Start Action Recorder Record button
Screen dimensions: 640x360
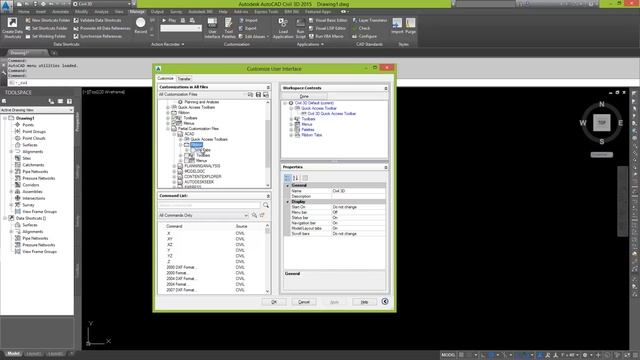[x=140, y=25]
